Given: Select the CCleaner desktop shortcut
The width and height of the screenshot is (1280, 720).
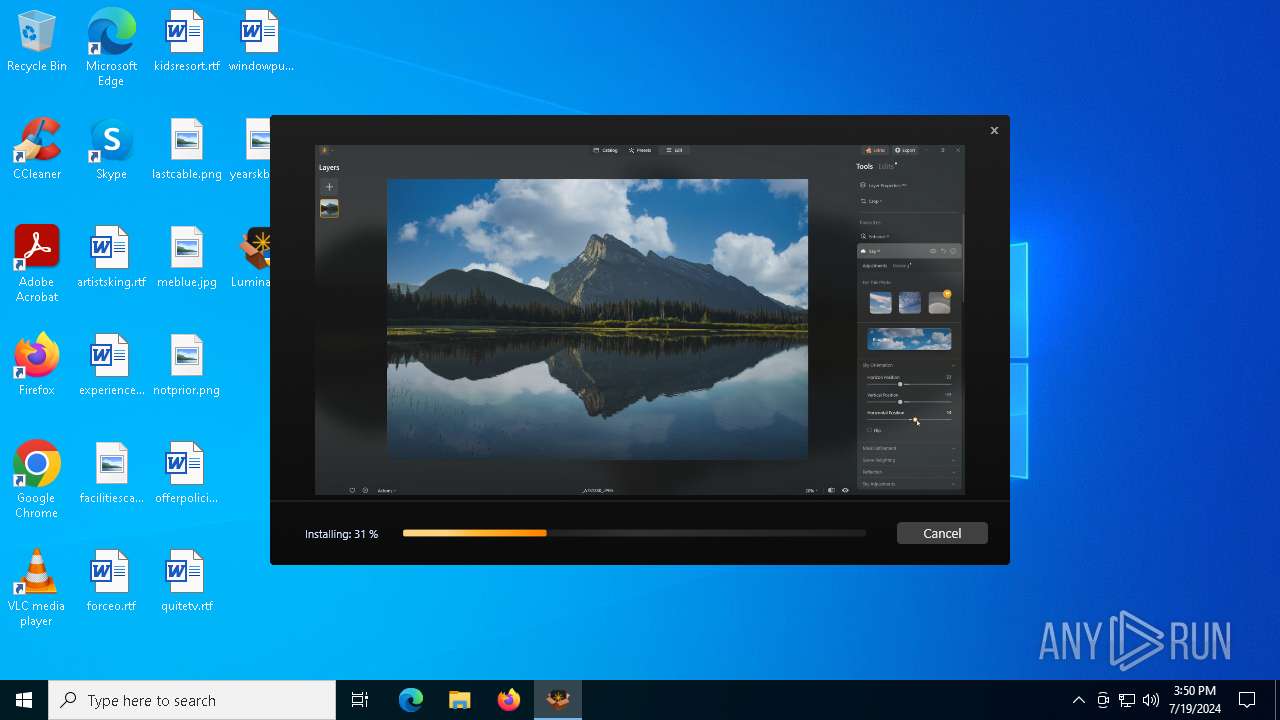Looking at the screenshot, I should tap(37, 150).
